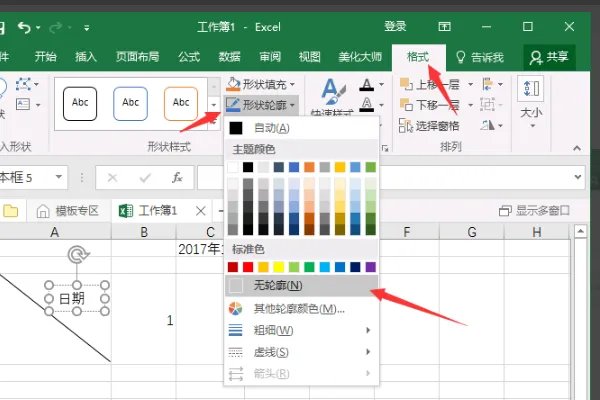Open the 开始 ribbon tab
Image resolution: width=600 pixels, height=400 pixels.
click(46, 57)
